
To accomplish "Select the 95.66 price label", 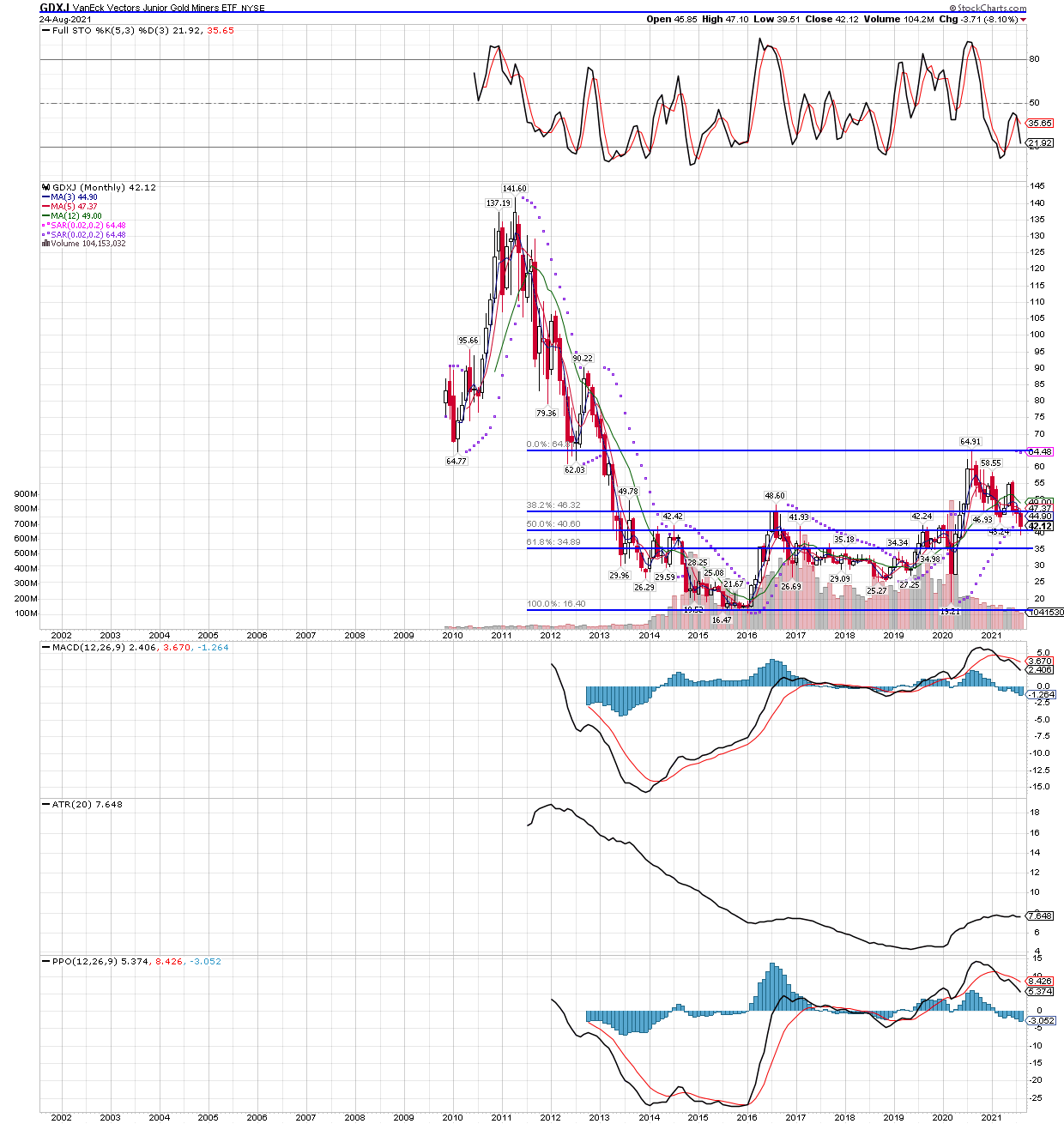I will click(468, 341).
